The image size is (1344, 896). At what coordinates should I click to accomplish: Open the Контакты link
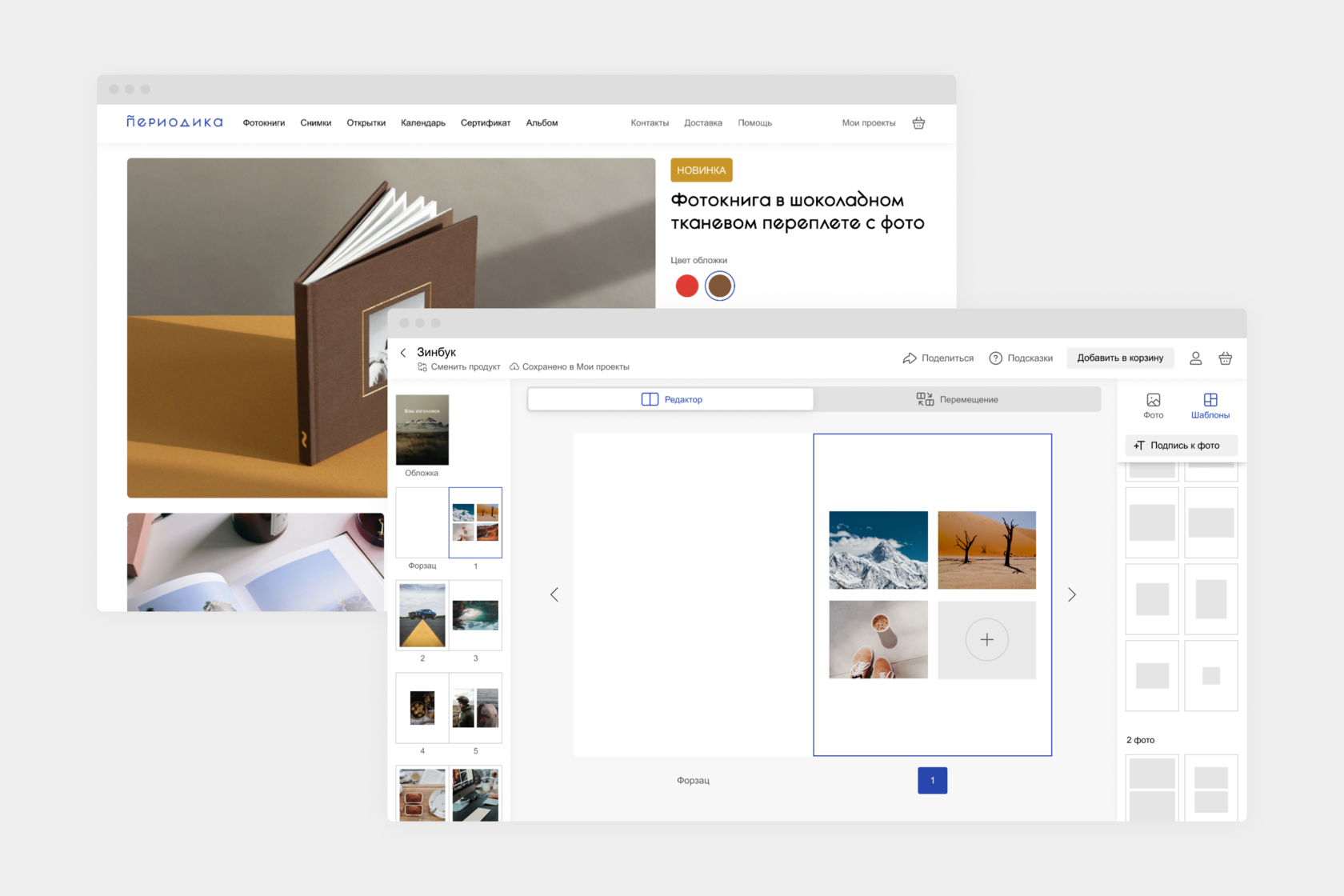click(x=650, y=123)
